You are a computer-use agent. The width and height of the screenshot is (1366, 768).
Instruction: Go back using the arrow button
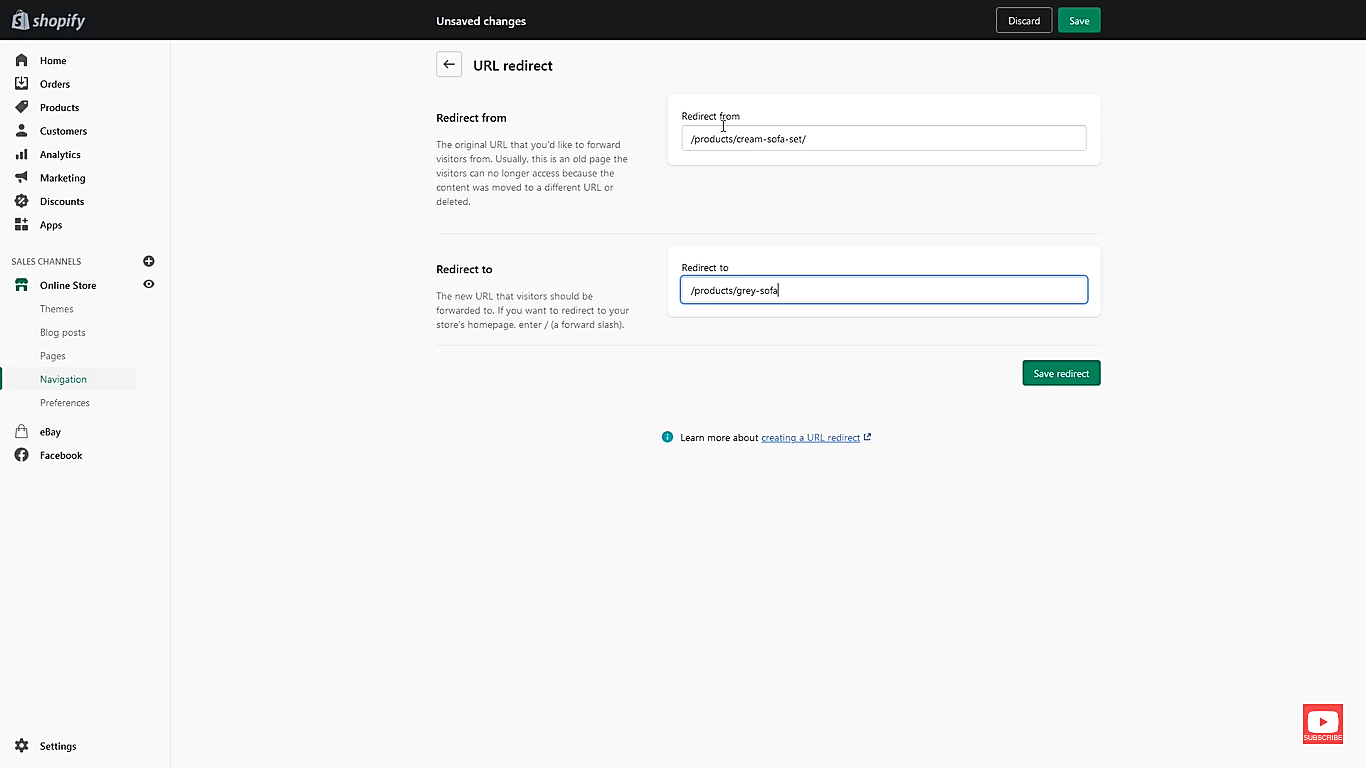pos(449,64)
